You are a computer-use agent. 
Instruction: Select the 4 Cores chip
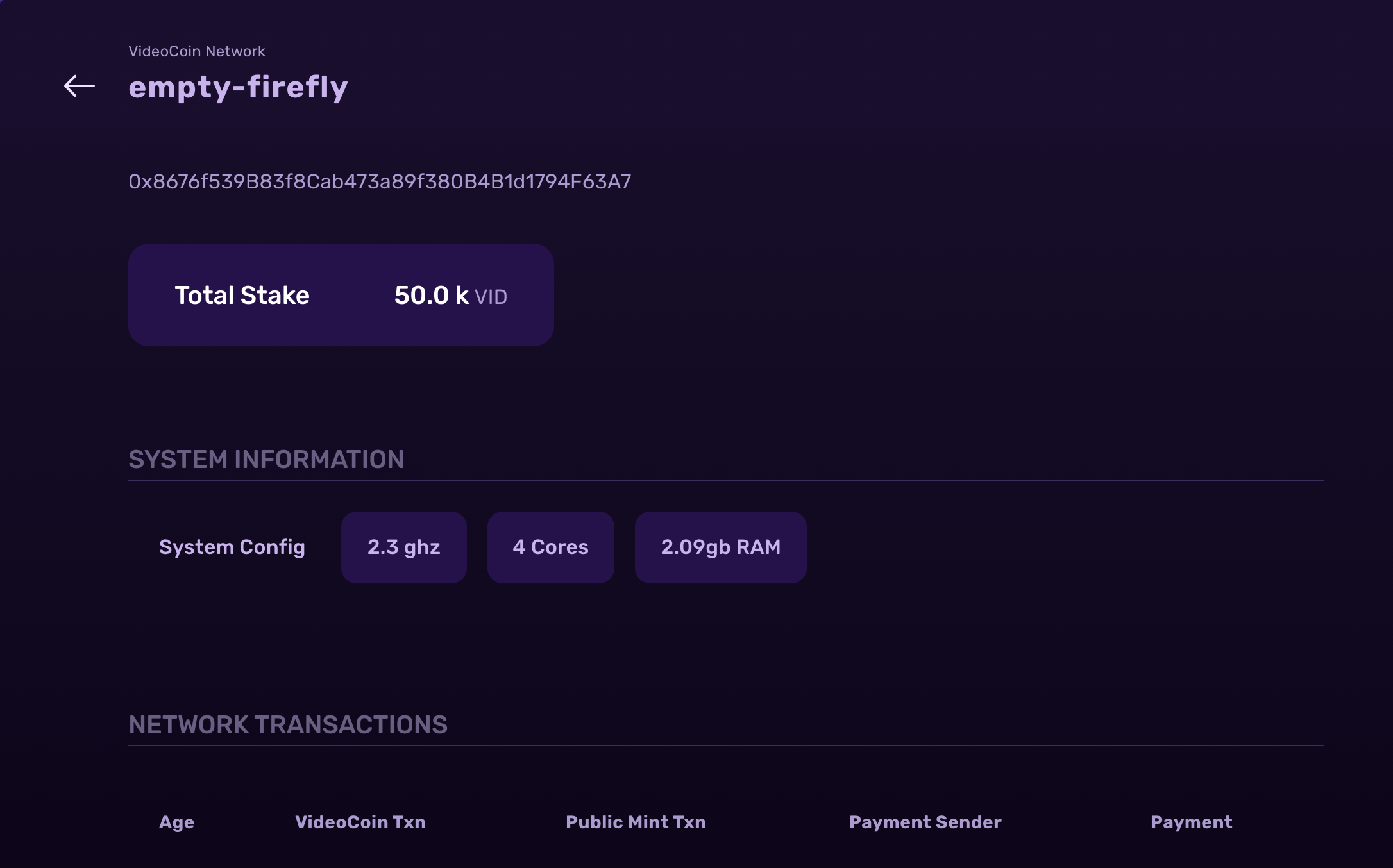coord(551,547)
